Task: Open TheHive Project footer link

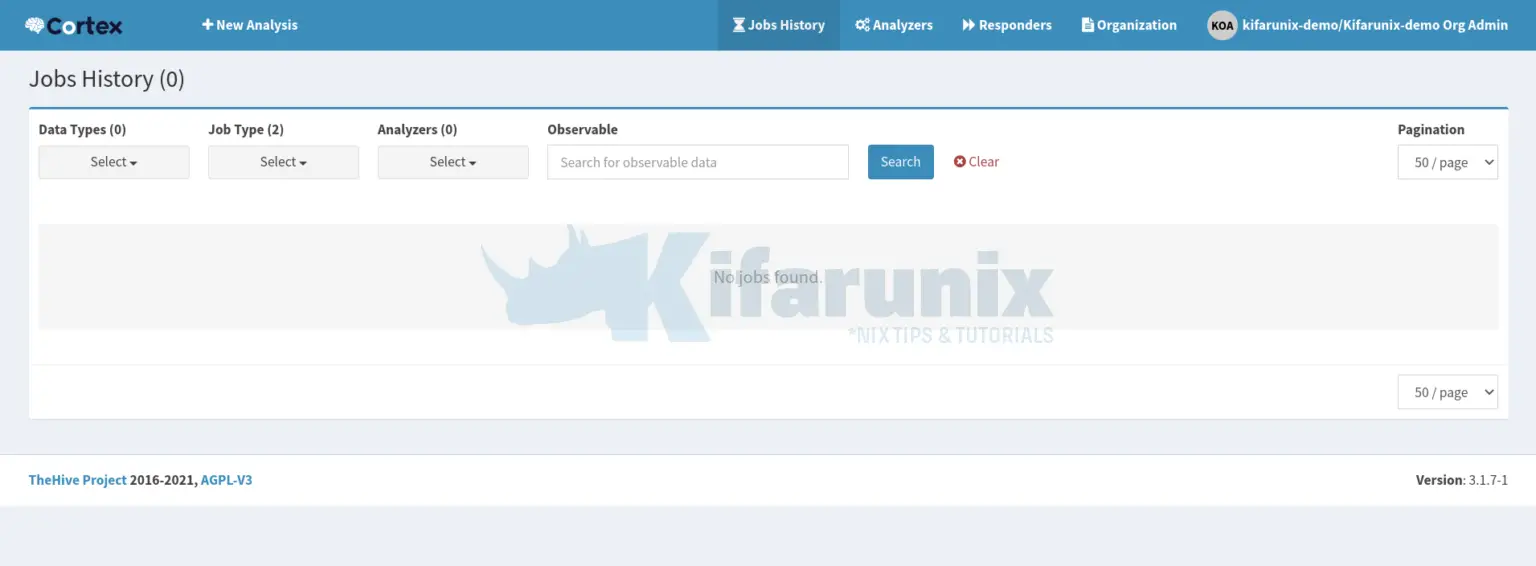Action: 77,480
